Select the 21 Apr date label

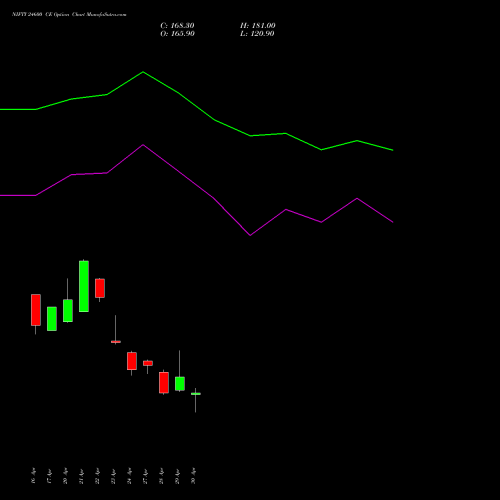tap(81, 476)
